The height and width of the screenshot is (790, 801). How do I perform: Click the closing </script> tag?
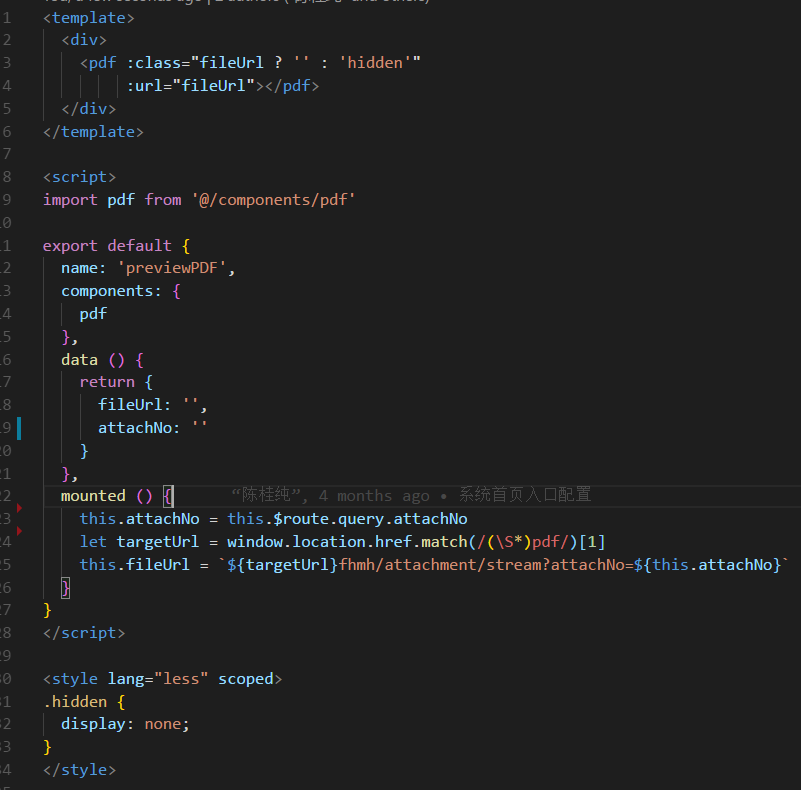tap(84, 632)
